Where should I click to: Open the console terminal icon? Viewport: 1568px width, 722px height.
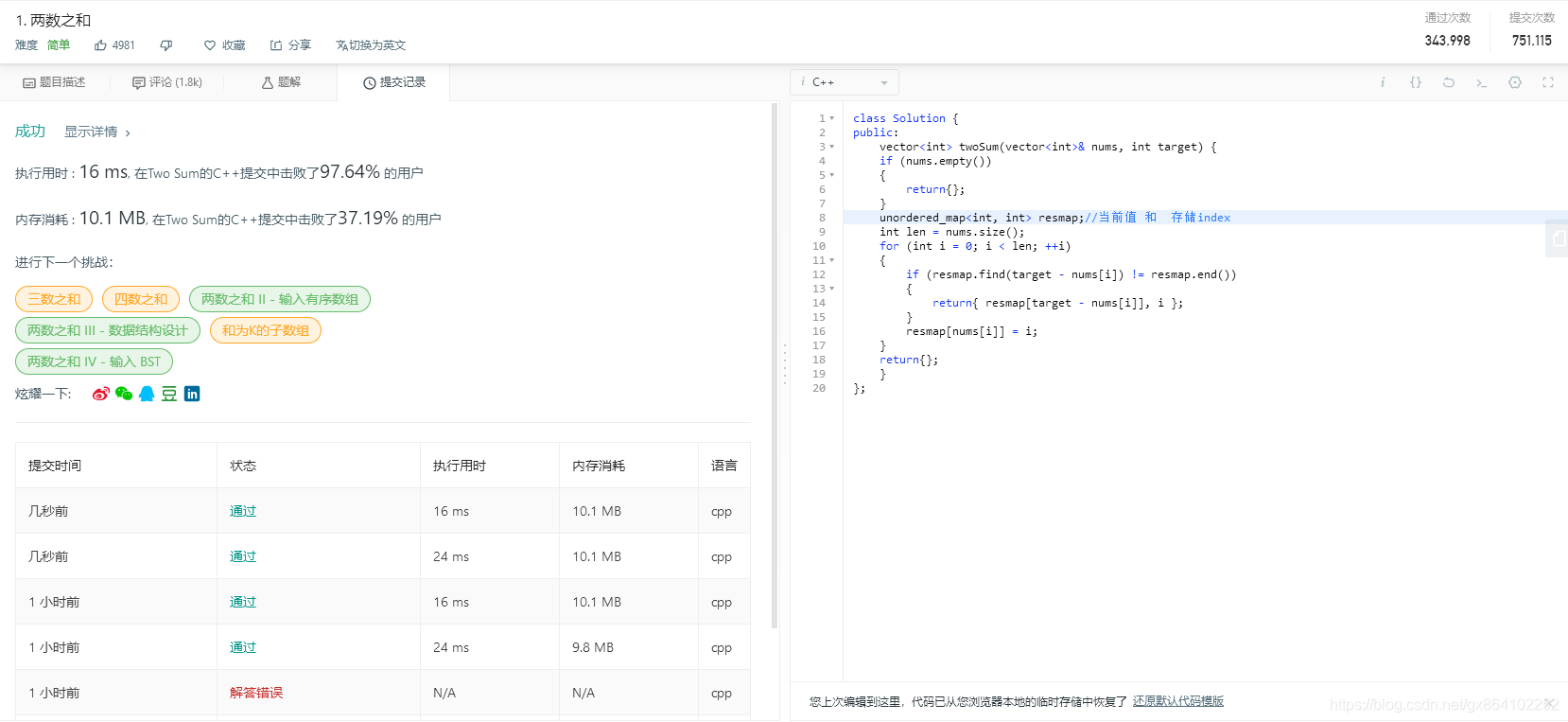1482,82
